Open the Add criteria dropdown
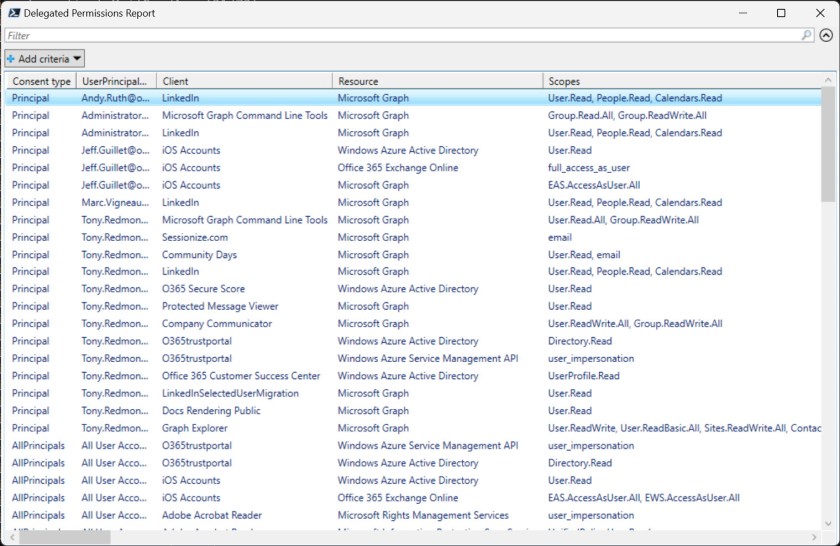 44,58
